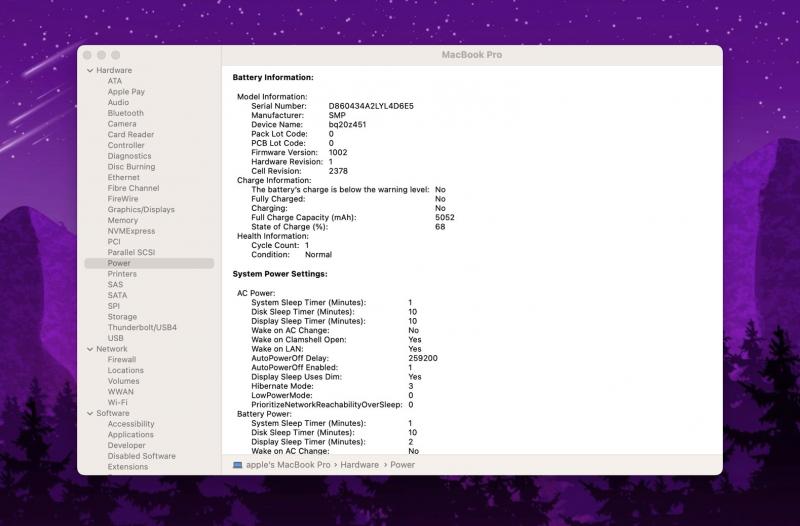Click the Cycle Count label
Screen dimensions: 800x526
pyautogui.click(x=275, y=245)
